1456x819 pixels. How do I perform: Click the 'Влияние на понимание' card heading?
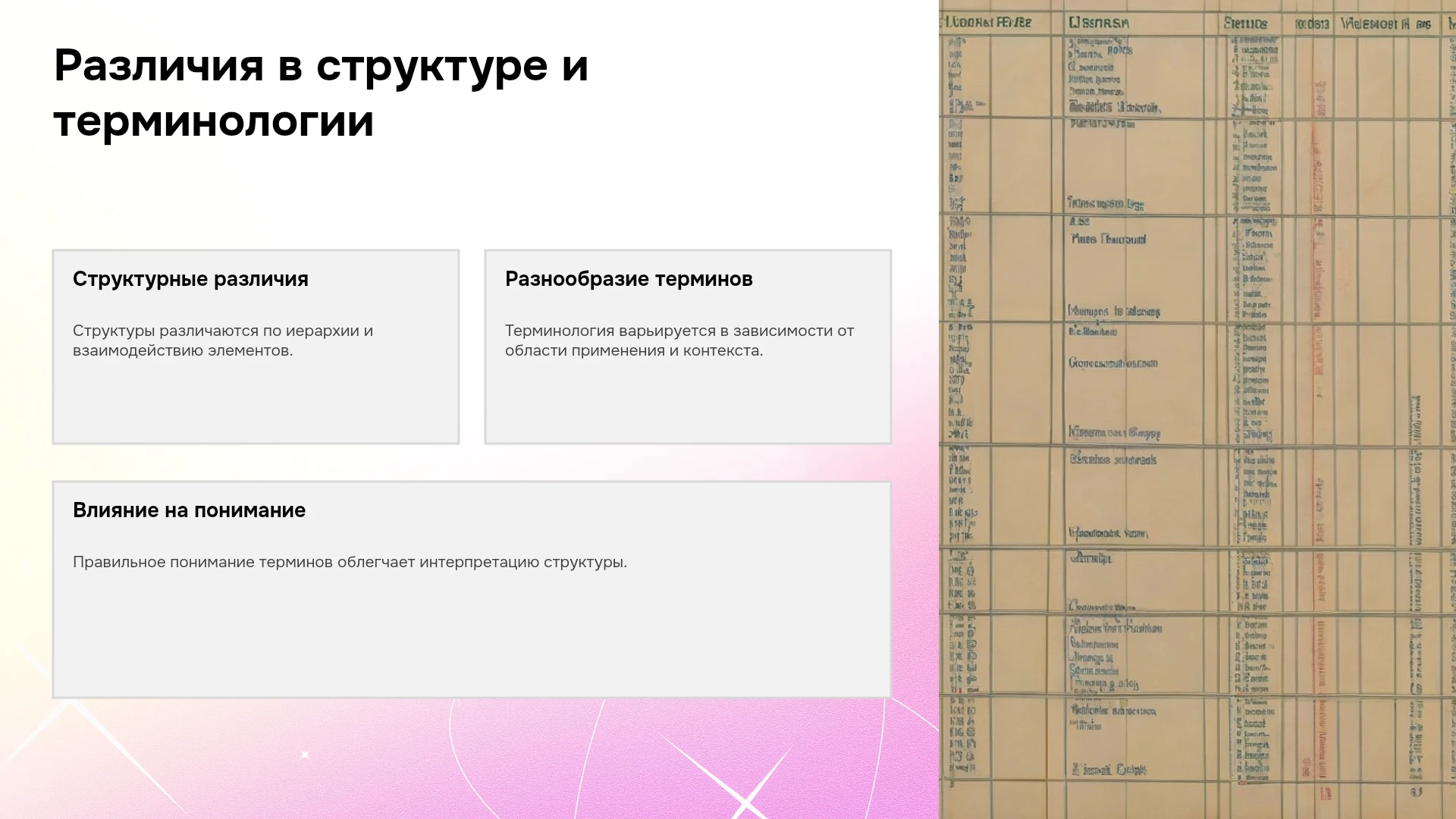coord(189,510)
